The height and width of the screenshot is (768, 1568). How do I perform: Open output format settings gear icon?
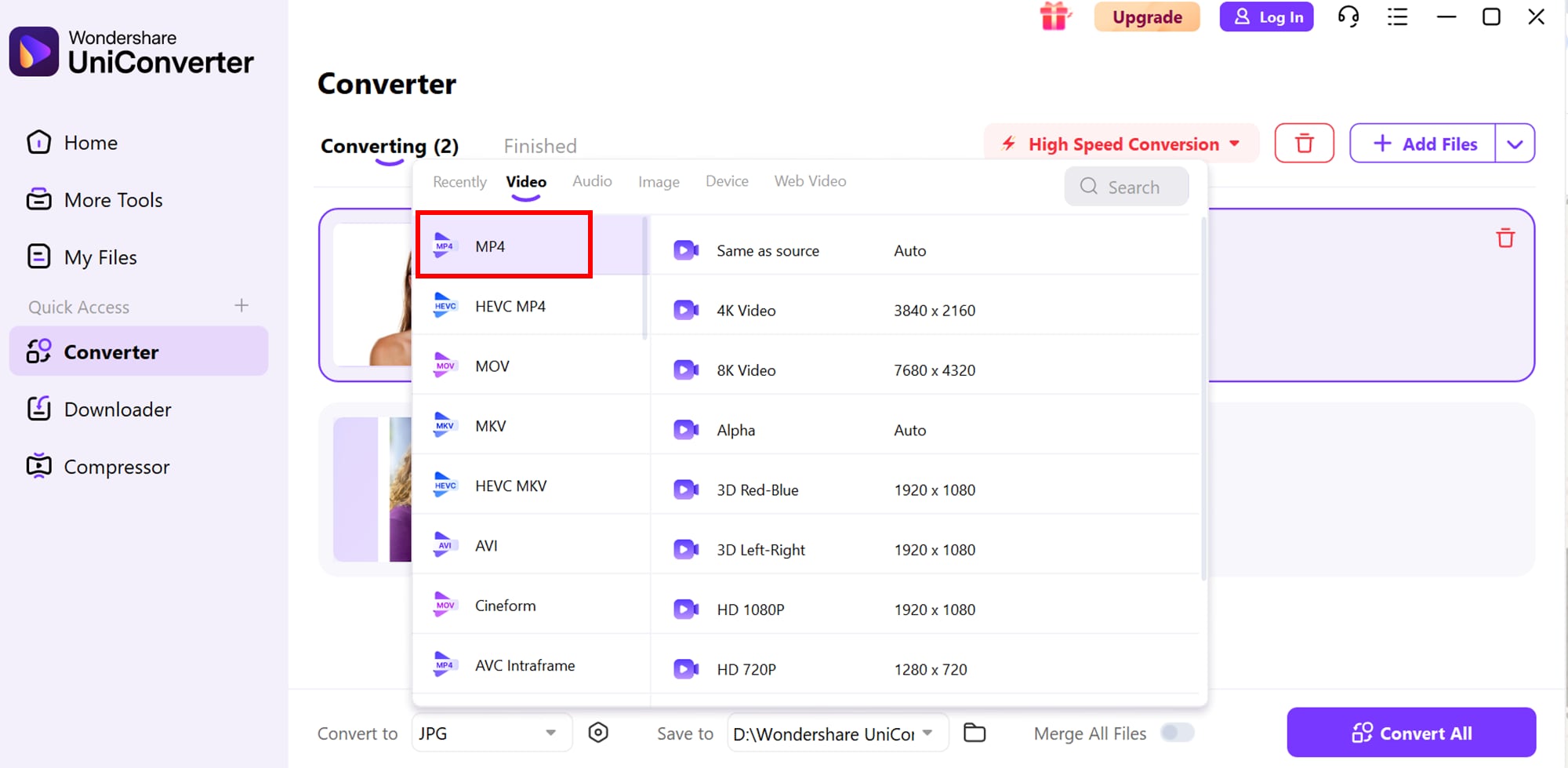[x=598, y=733]
